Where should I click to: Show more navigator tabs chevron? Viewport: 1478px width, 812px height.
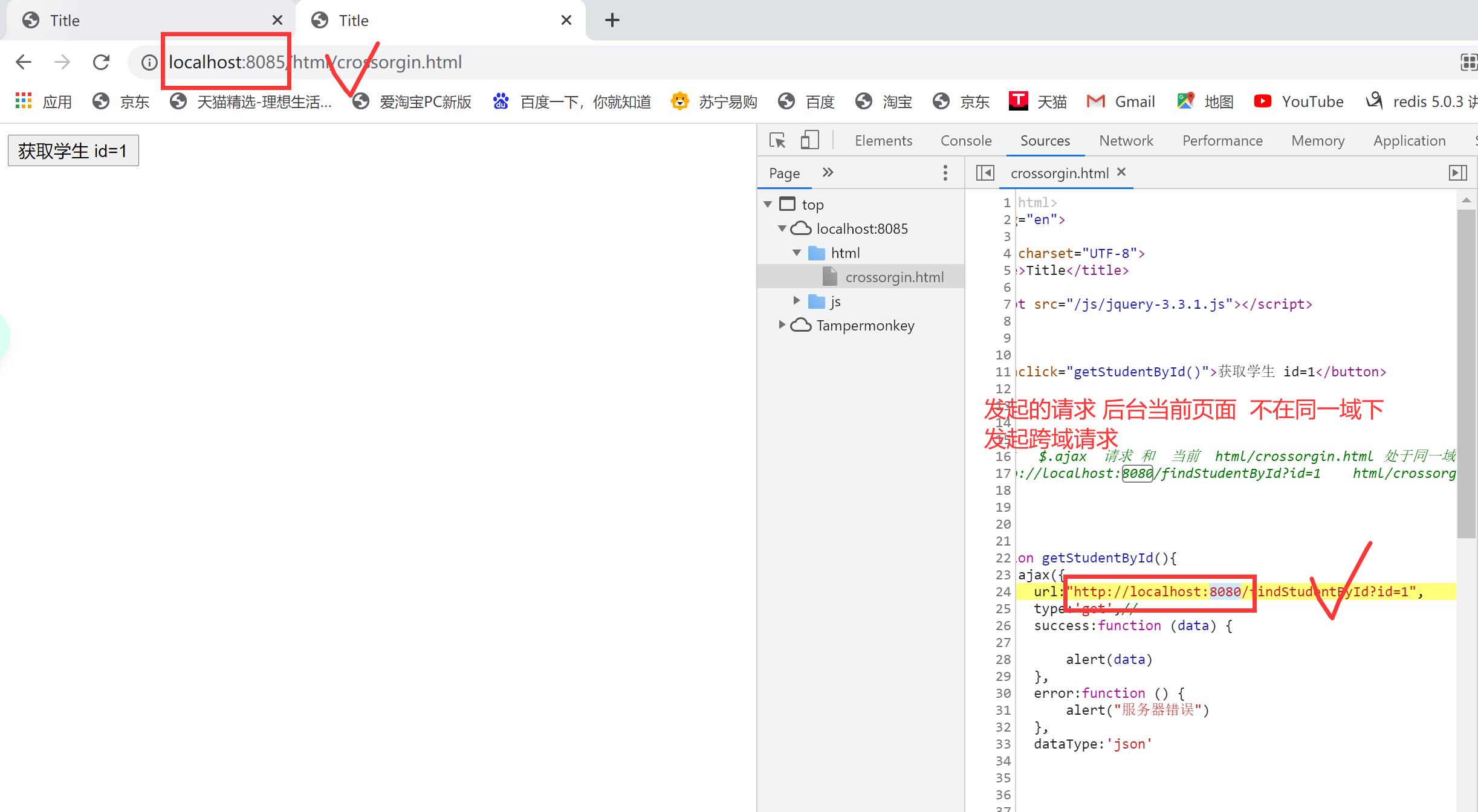point(828,173)
